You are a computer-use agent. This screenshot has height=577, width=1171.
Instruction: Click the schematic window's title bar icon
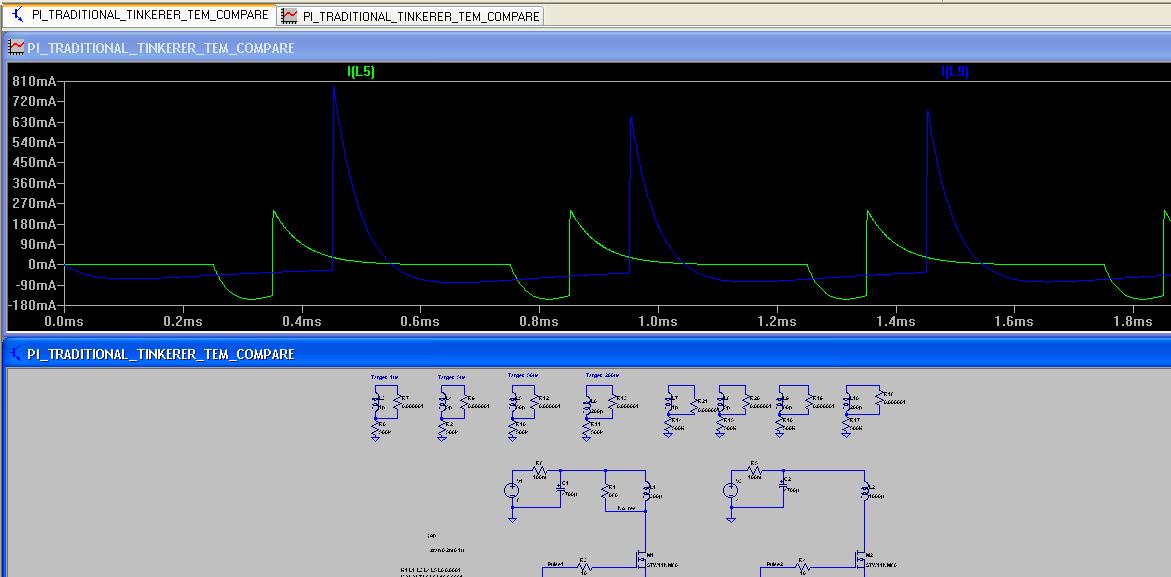click(x=16, y=354)
